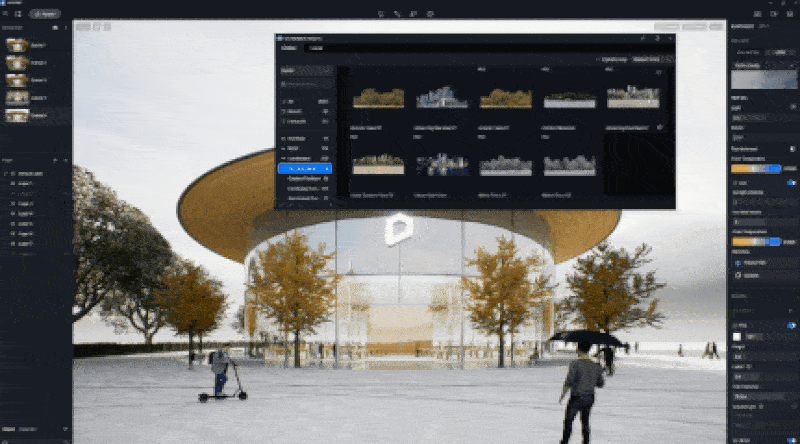Open the second tab in asset library window
Screen dimensions: 800x444
pyautogui.click(x=316, y=48)
